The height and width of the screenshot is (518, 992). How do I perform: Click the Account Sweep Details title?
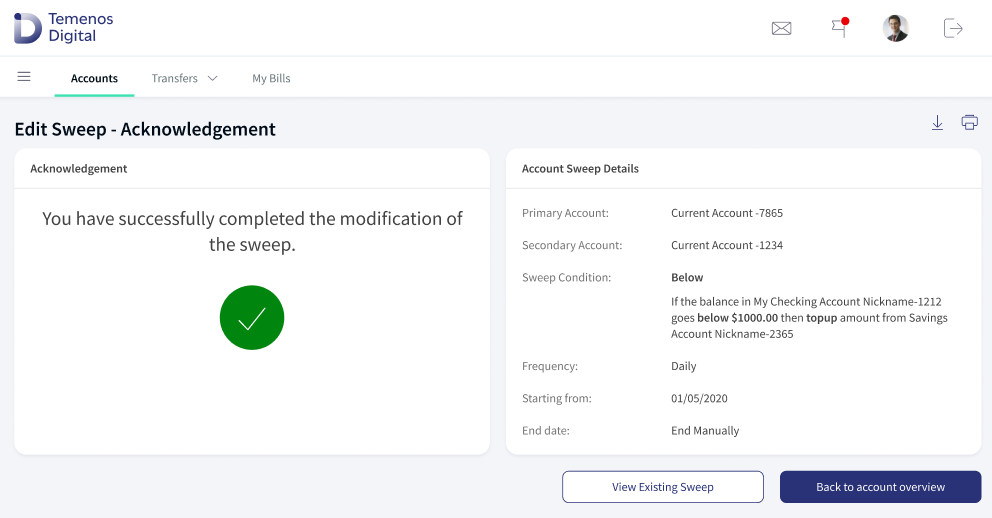click(580, 169)
